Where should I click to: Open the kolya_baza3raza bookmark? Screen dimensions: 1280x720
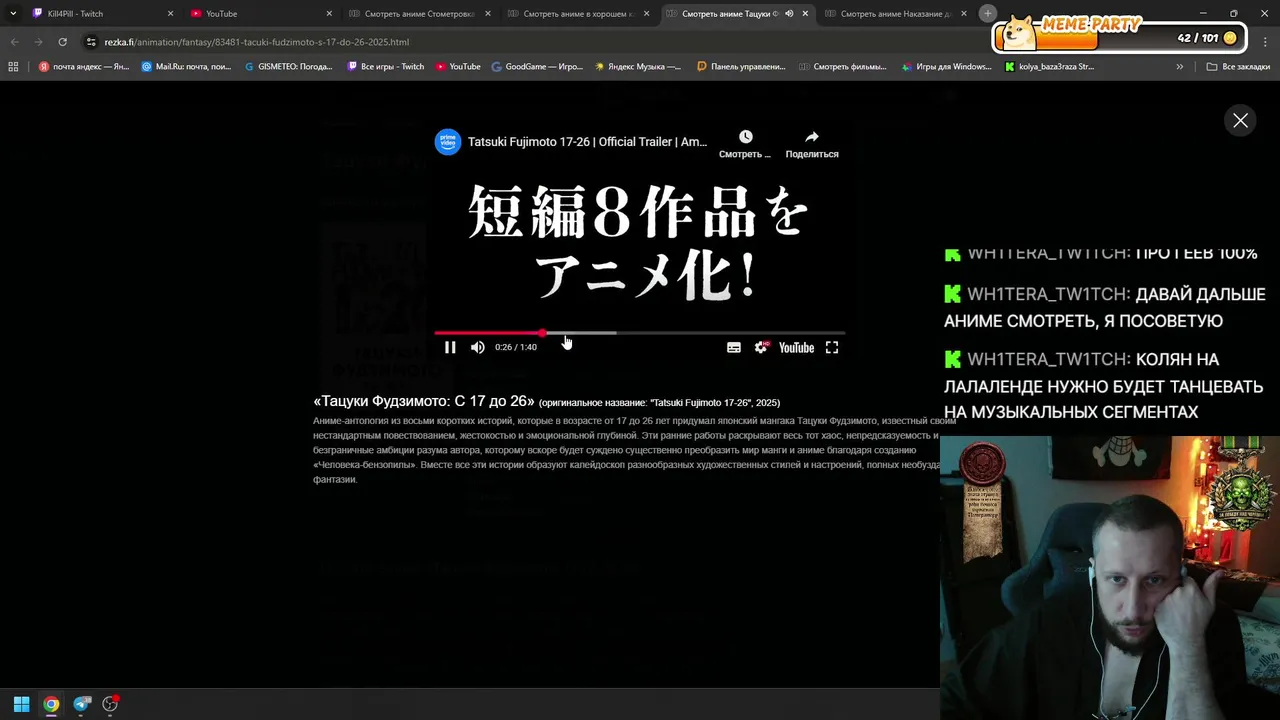1050,67
